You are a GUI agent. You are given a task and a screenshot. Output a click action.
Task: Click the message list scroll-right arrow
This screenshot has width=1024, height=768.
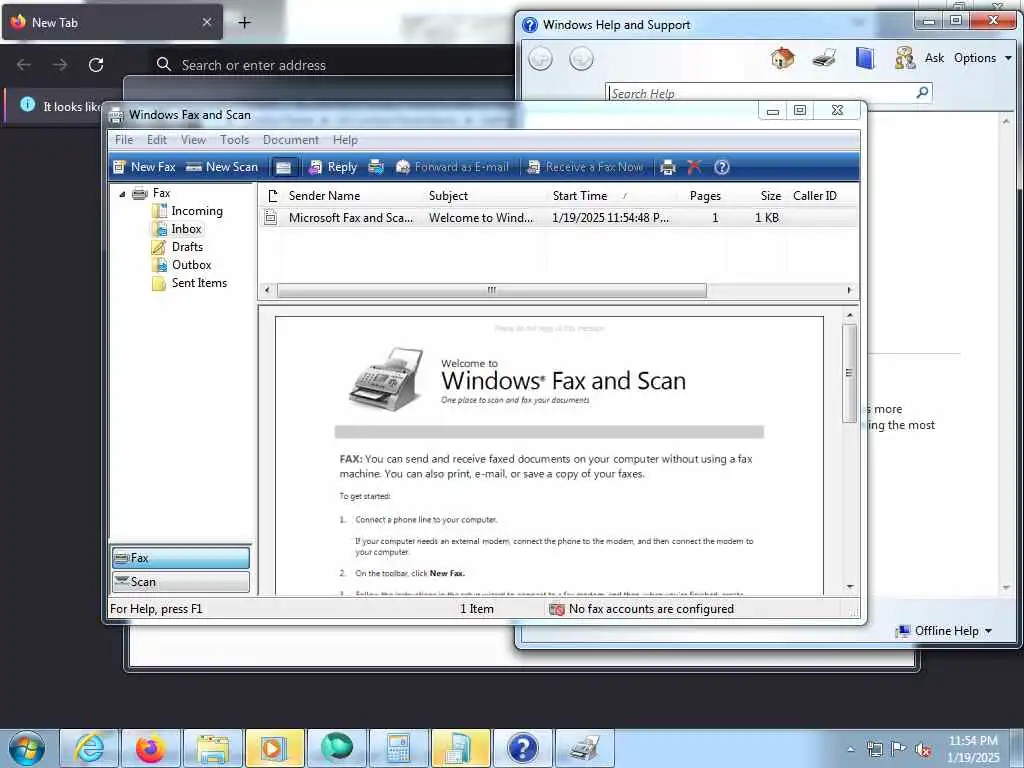point(850,290)
